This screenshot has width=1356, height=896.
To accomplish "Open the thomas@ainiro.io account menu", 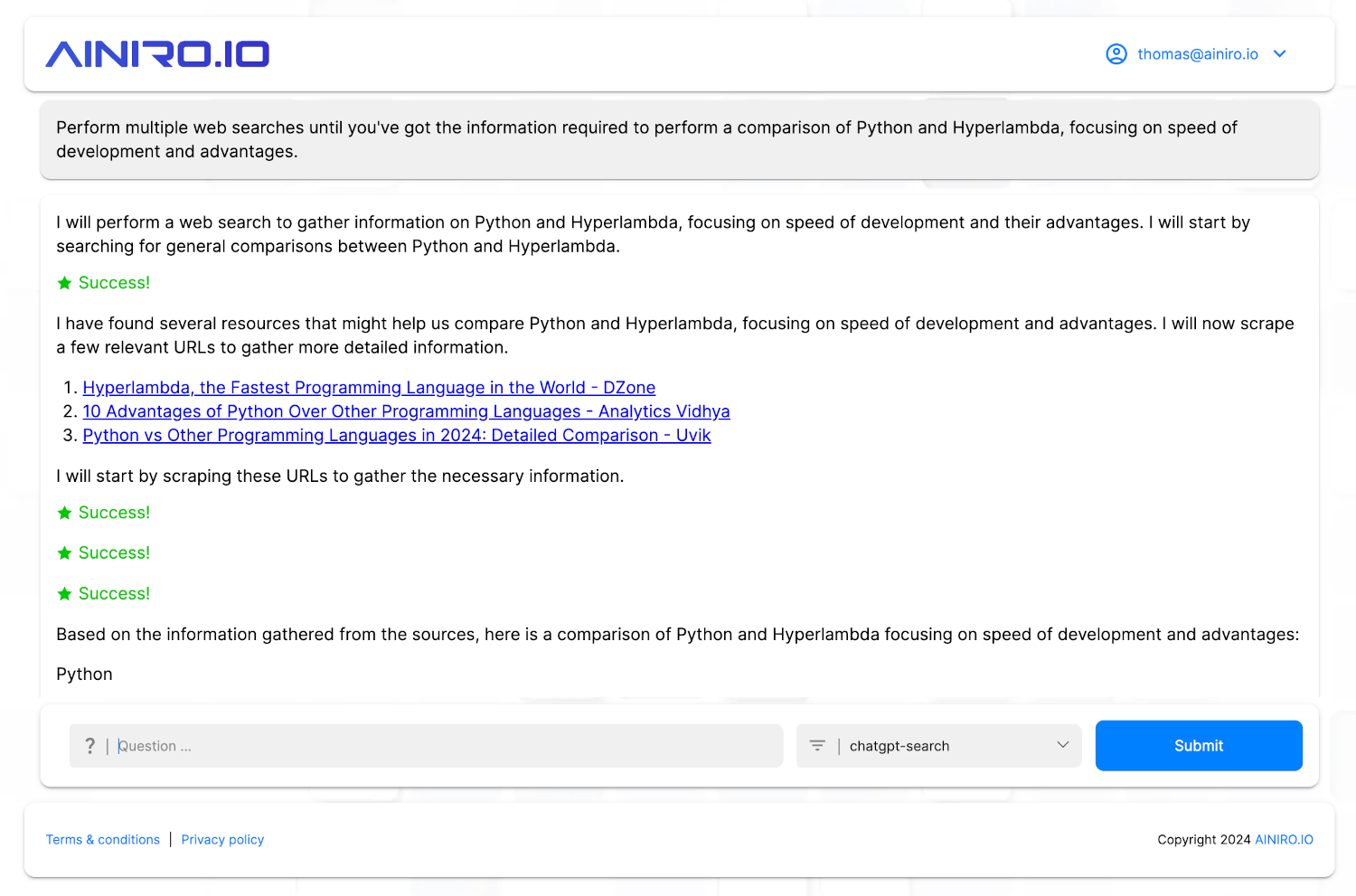I will [x=1197, y=54].
